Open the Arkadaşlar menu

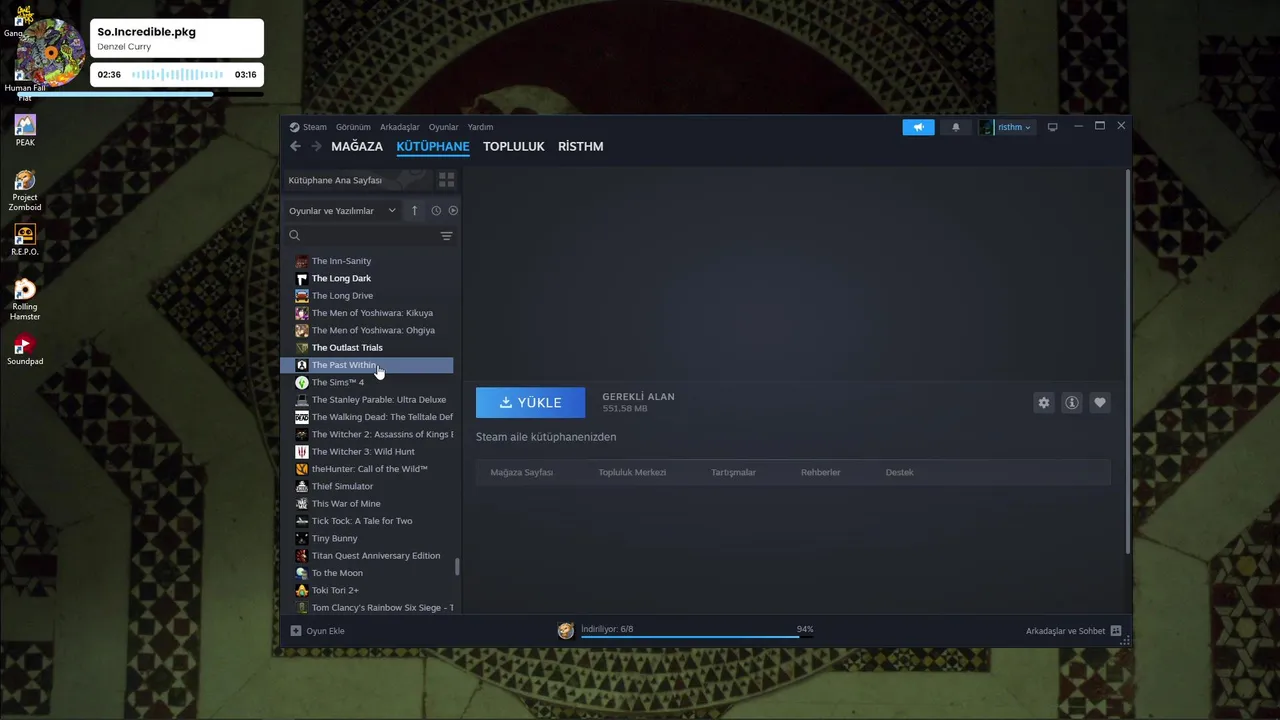click(400, 127)
